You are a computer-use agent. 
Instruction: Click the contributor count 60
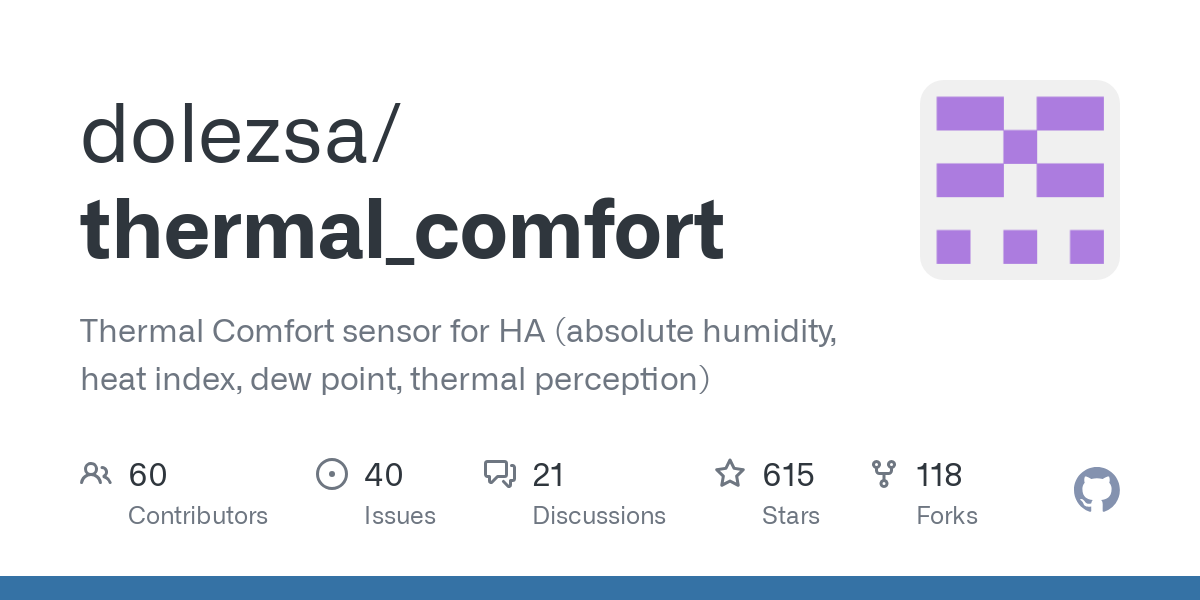(148, 475)
